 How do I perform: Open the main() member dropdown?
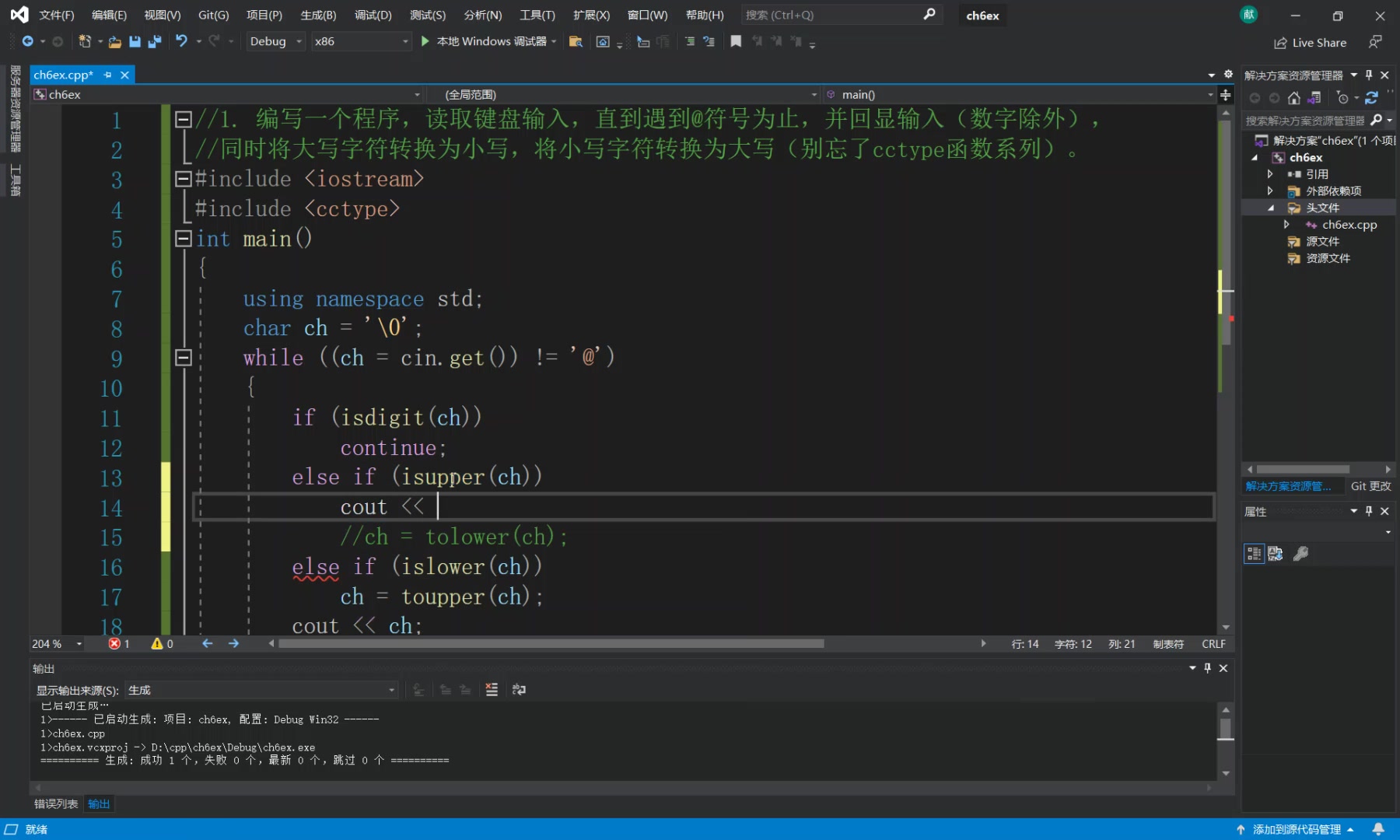tap(1019, 94)
